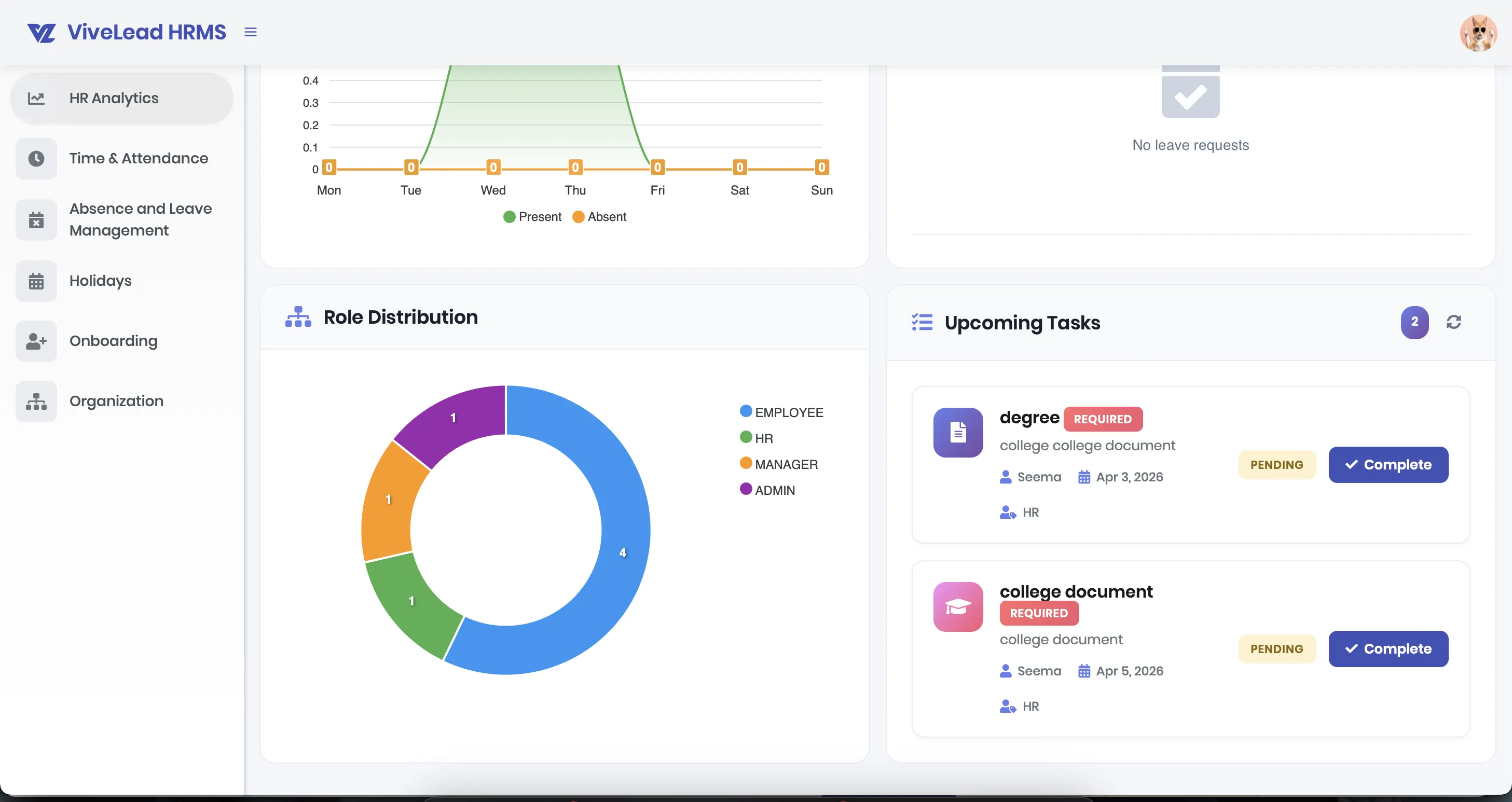The image size is (1512, 802).
Task: Open Time & Attendance section
Action: tap(122, 158)
